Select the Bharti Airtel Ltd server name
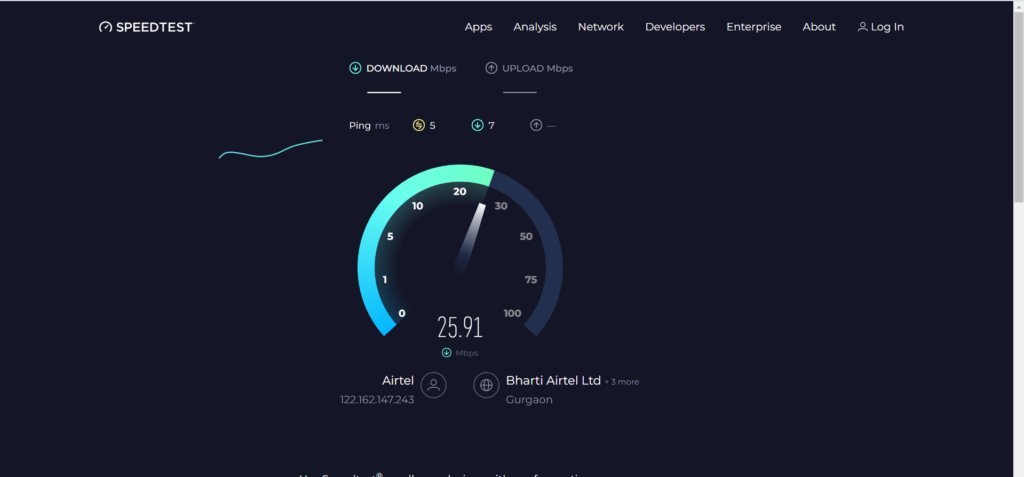Viewport: 1024px width, 477px height. (x=553, y=380)
